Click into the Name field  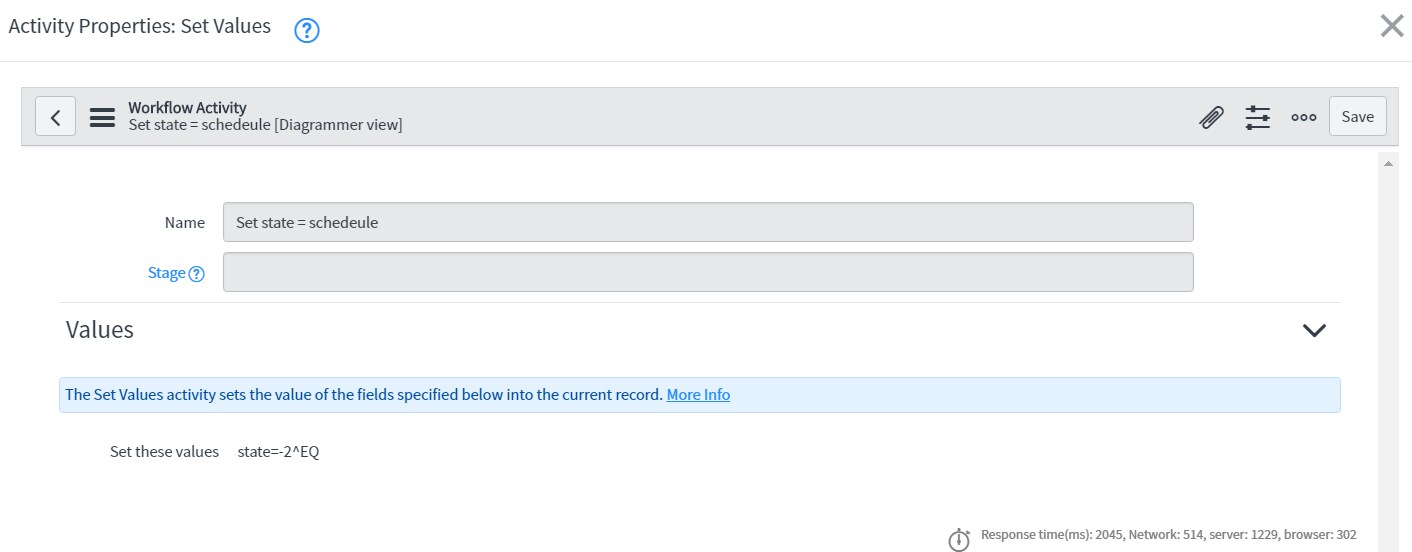[707, 222]
